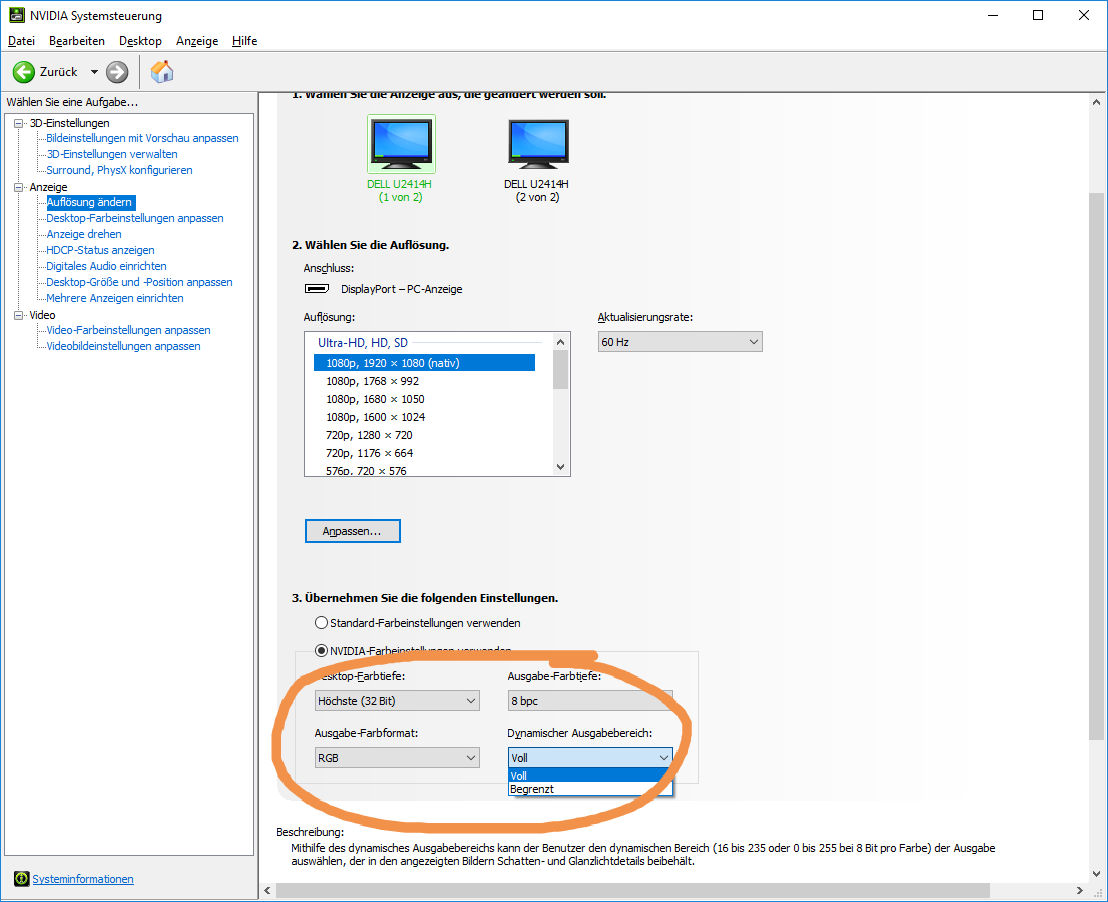Open Bildeinstellungen mit Vorschau anpassen
Image resolution: width=1108 pixels, height=902 pixels.
pos(142,138)
